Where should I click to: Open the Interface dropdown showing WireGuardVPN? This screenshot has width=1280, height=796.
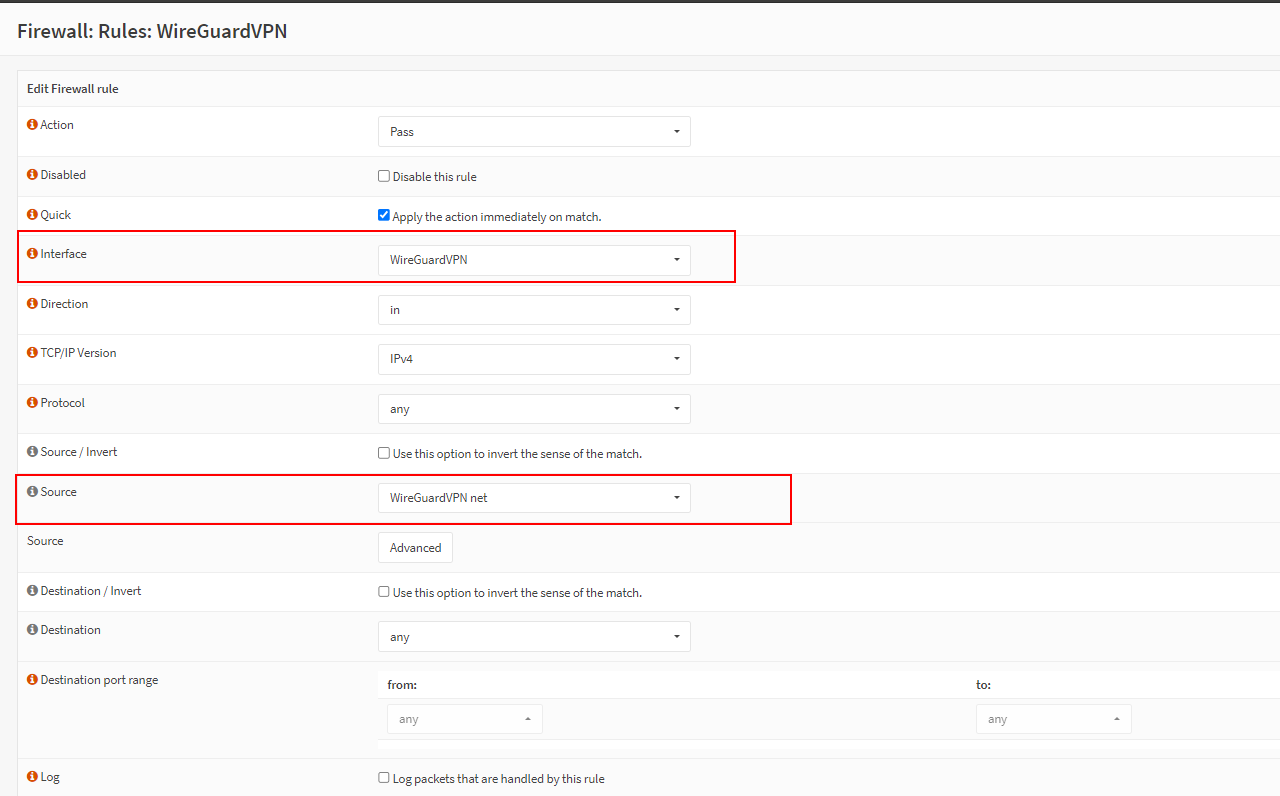tap(534, 260)
